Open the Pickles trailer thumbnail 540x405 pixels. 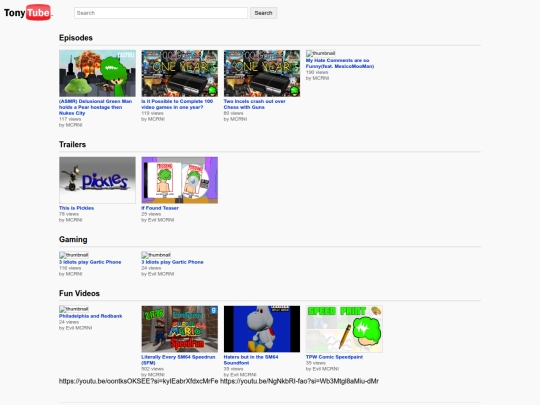[97, 180]
